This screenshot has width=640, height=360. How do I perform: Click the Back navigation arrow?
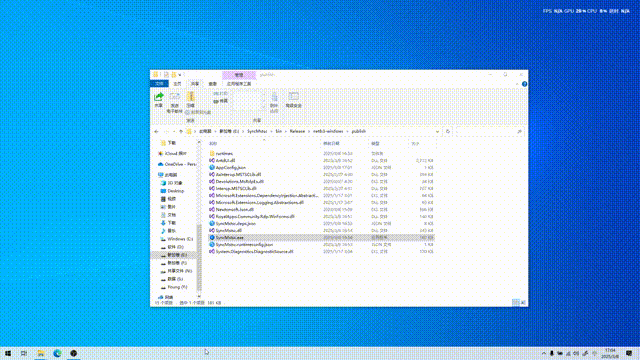[x=156, y=131]
